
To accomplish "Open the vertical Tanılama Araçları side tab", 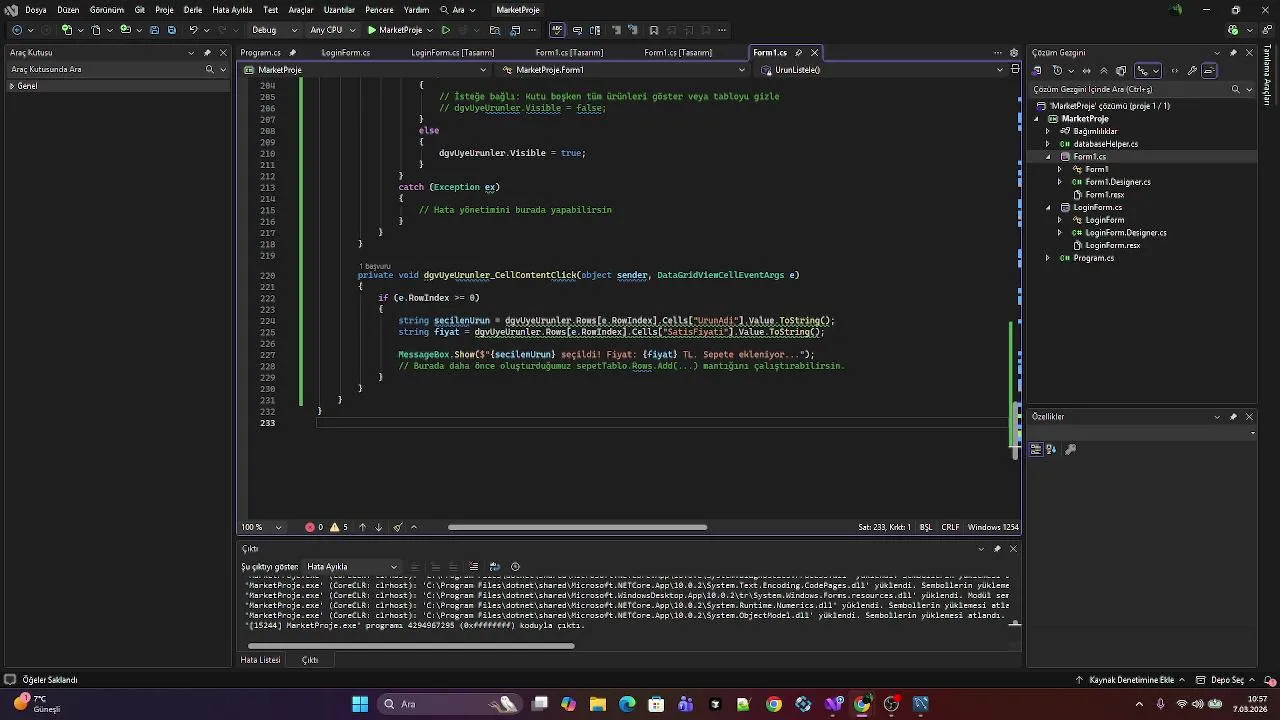I will pos(1267,76).
